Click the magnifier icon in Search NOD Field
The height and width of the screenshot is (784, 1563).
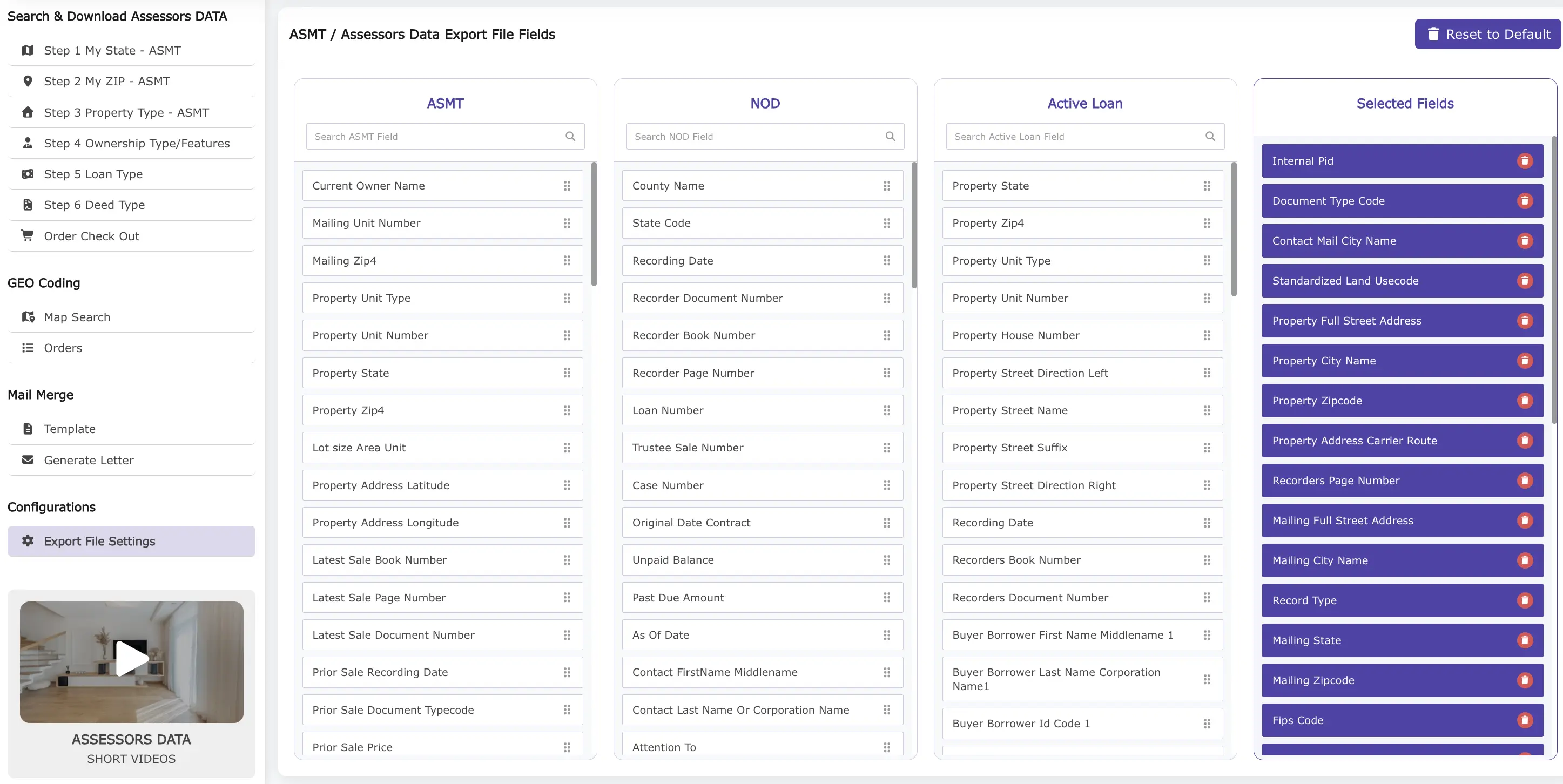[x=890, y=136]
